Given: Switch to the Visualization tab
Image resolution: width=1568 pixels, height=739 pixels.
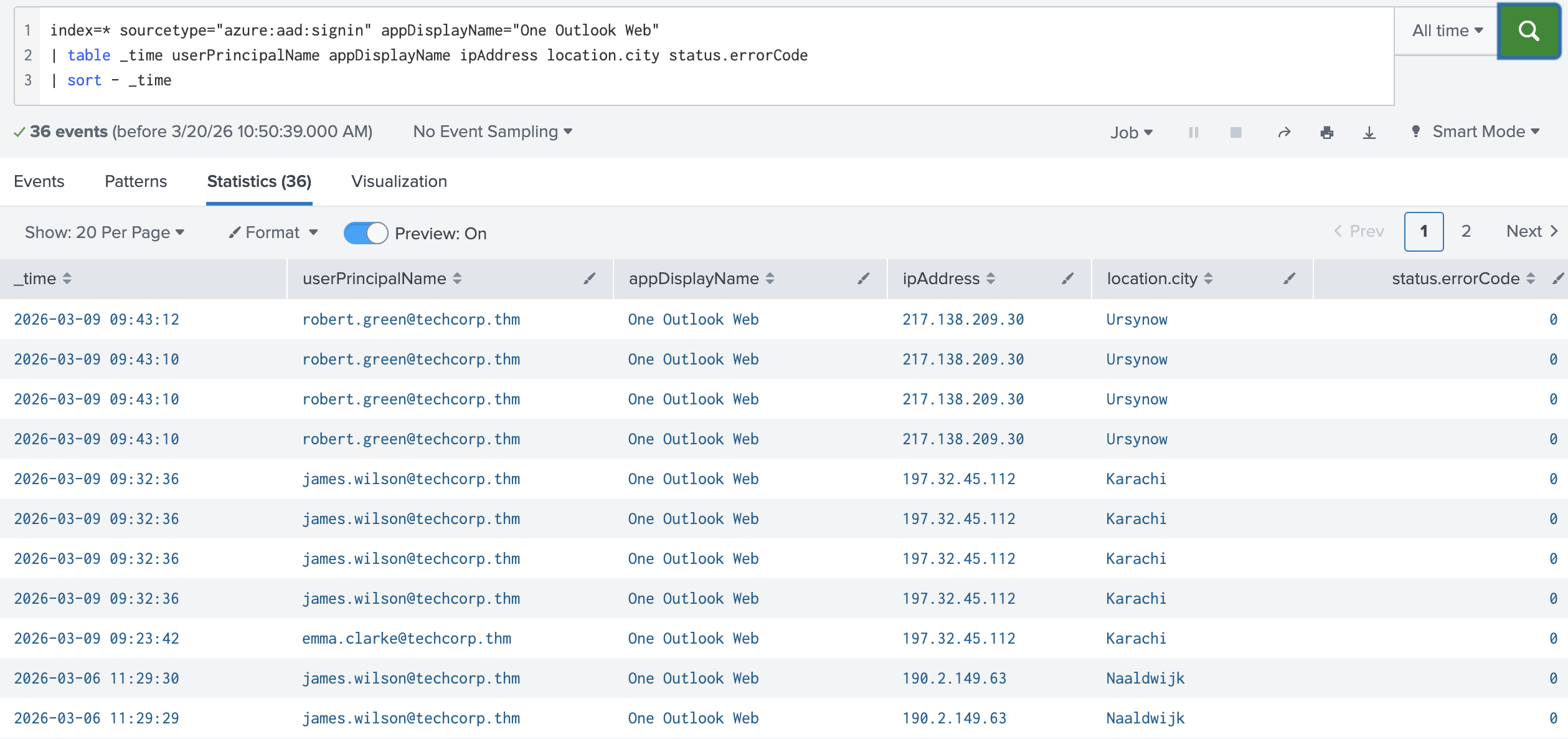Looking at the screenshot, I should (399, 181).
